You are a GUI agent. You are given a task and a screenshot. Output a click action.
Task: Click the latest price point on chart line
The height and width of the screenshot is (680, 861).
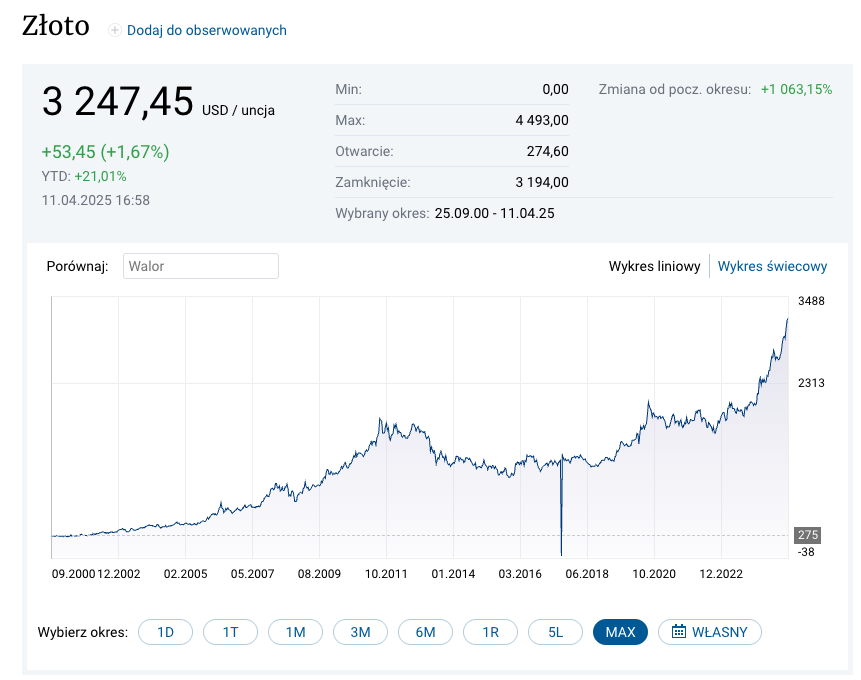(788, 319)
